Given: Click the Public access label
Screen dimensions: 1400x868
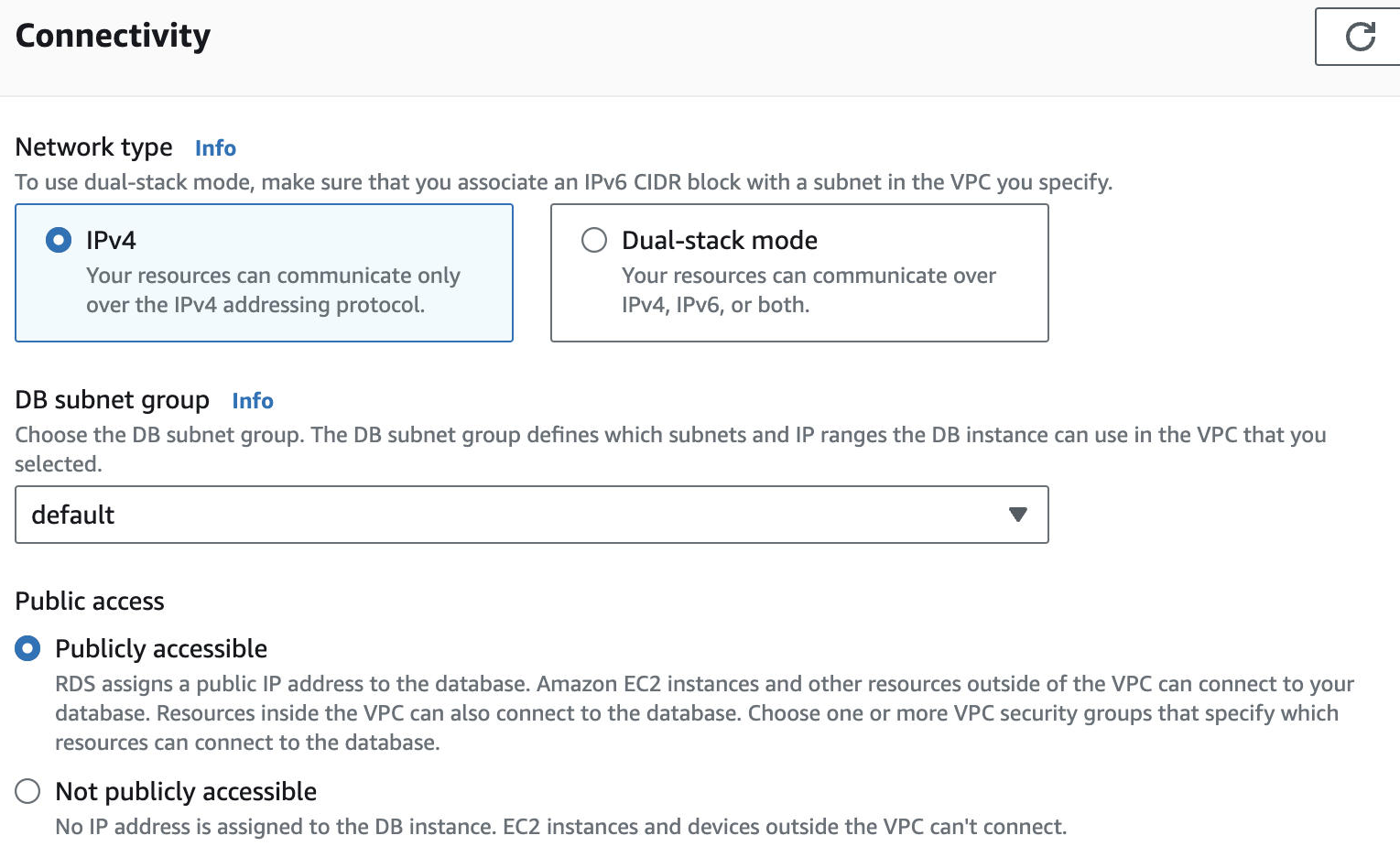Looking at the screenshot, I should pyautogui.click(x=89, y=601).
